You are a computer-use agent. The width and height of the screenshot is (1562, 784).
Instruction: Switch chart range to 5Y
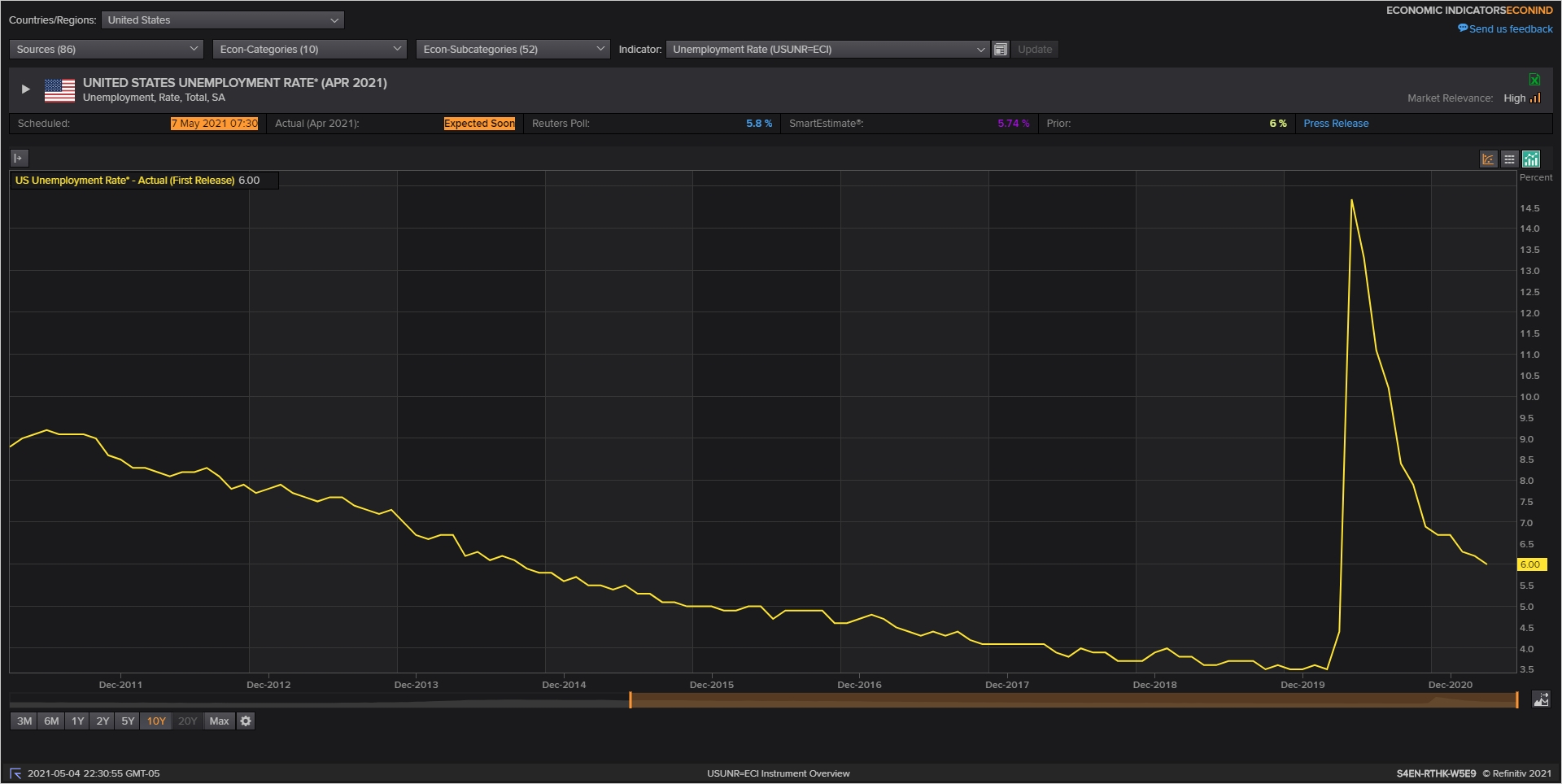coord(128,721)
